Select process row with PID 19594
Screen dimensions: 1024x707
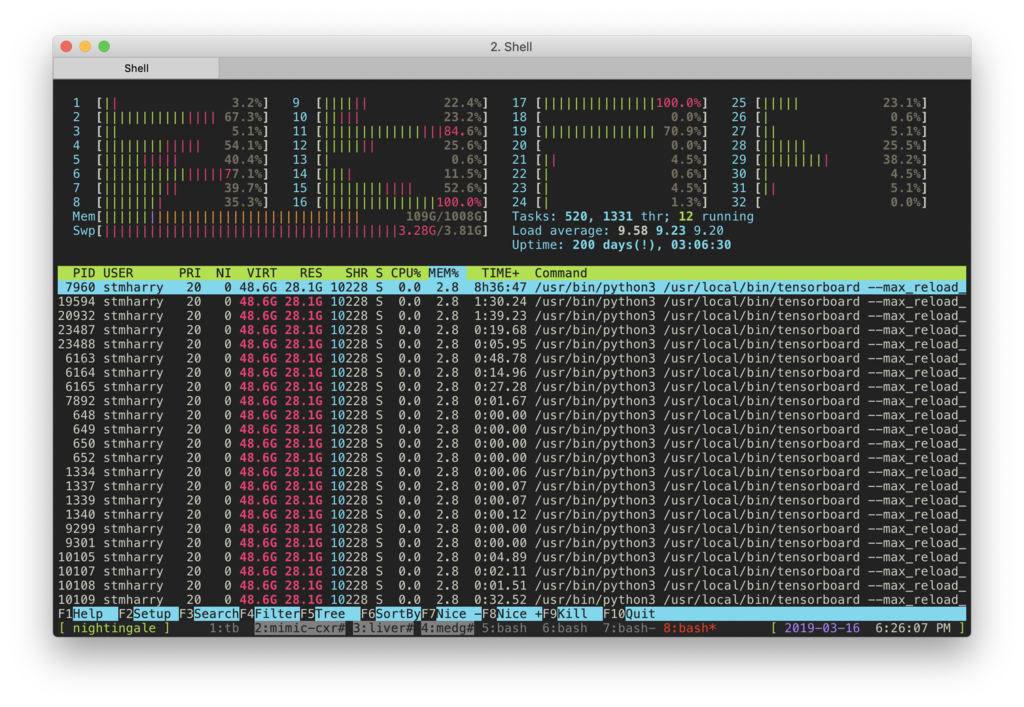(511, 302)
